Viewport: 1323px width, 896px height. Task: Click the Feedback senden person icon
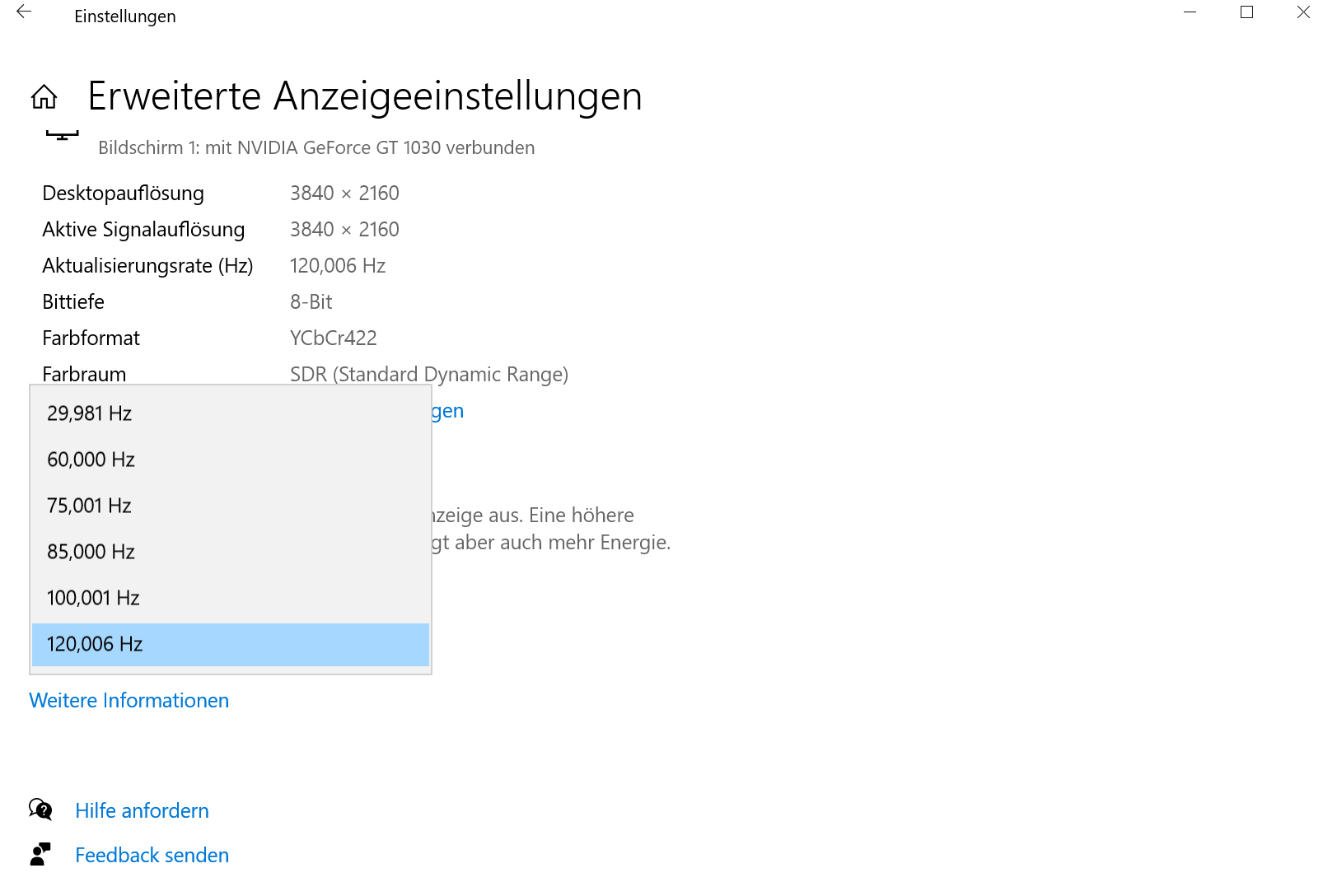[x=40, y=854]
